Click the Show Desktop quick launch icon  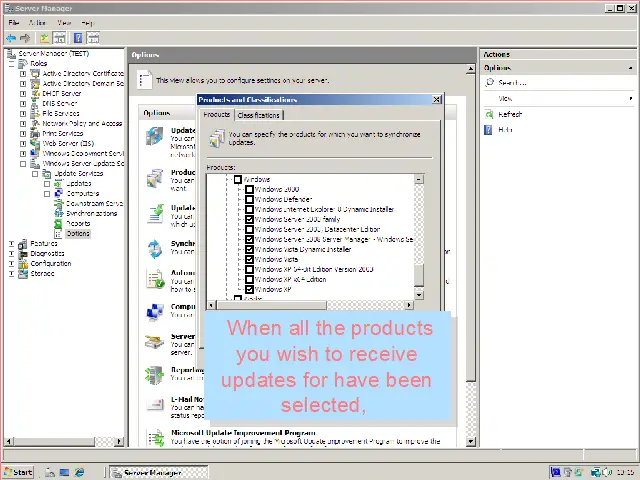[x=64, y=472]
